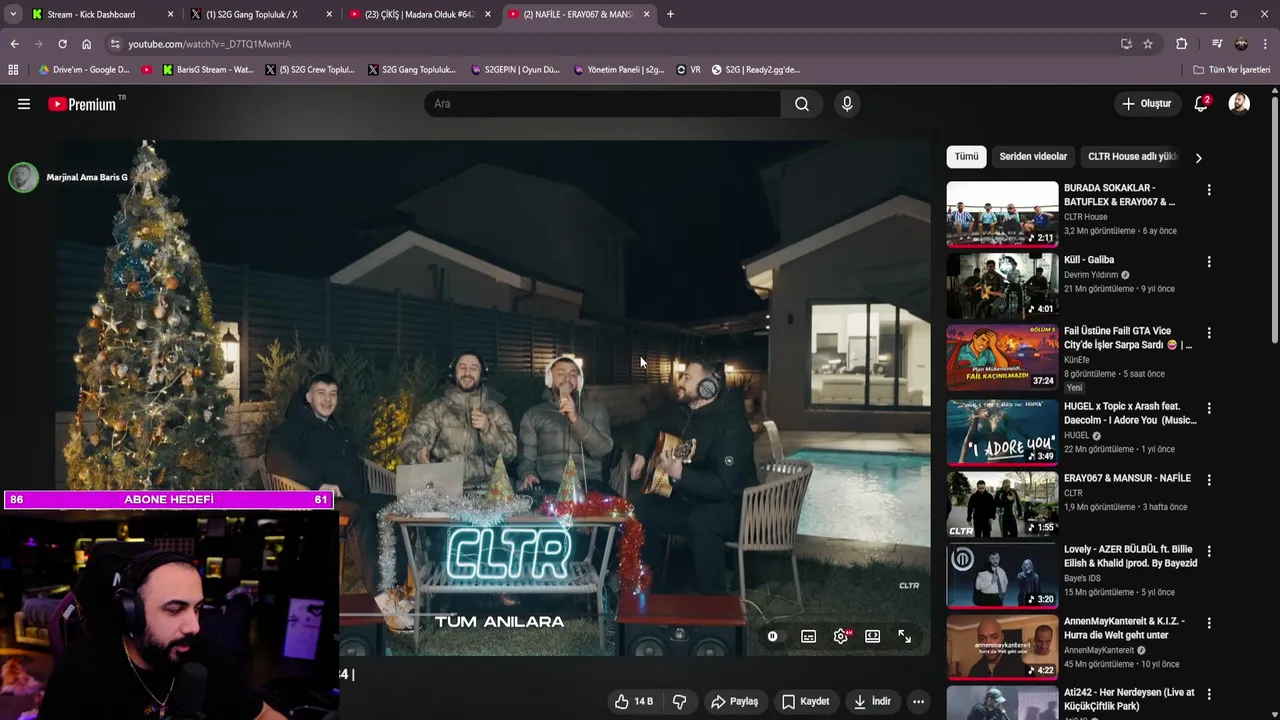Bookmark this page with the star
Viewport: 1280px width, 720px height.
(1148, 44)
